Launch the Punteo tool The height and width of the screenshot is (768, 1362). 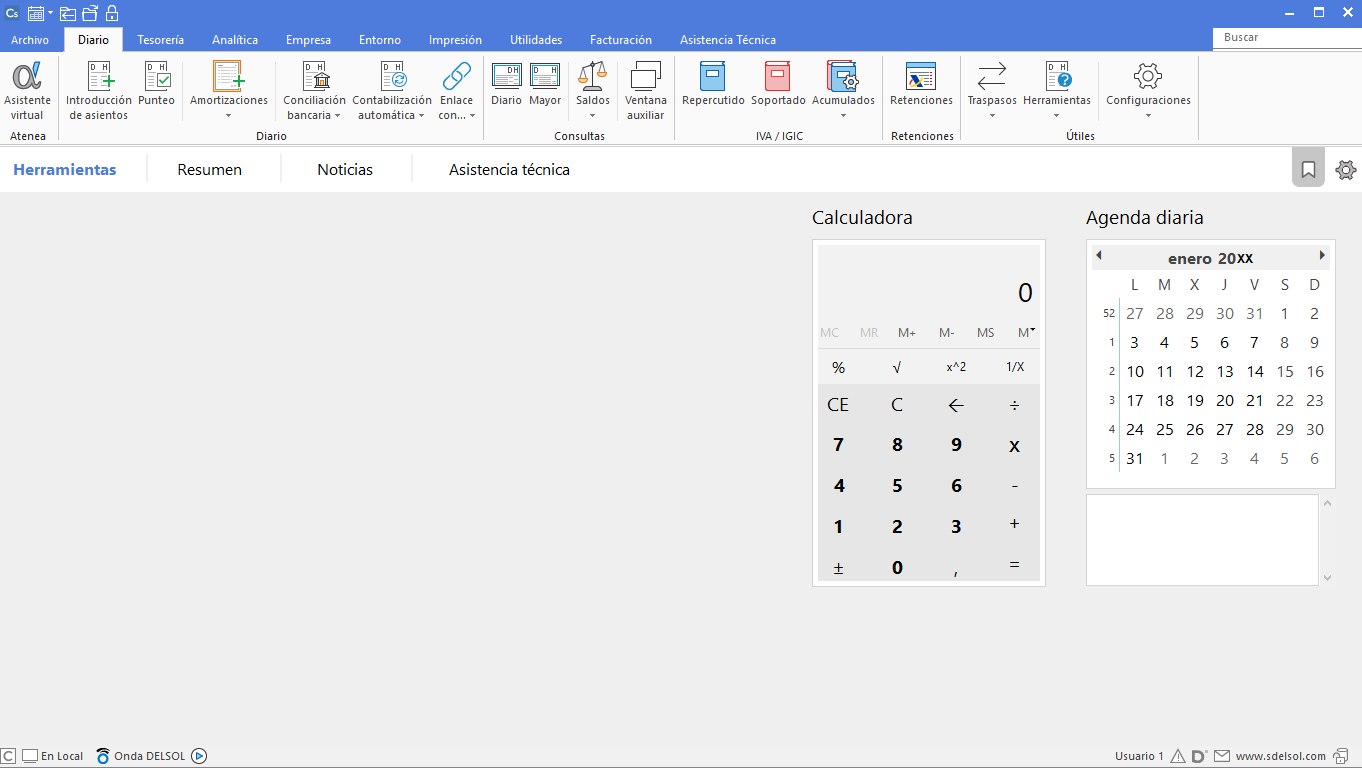(156, 84)
